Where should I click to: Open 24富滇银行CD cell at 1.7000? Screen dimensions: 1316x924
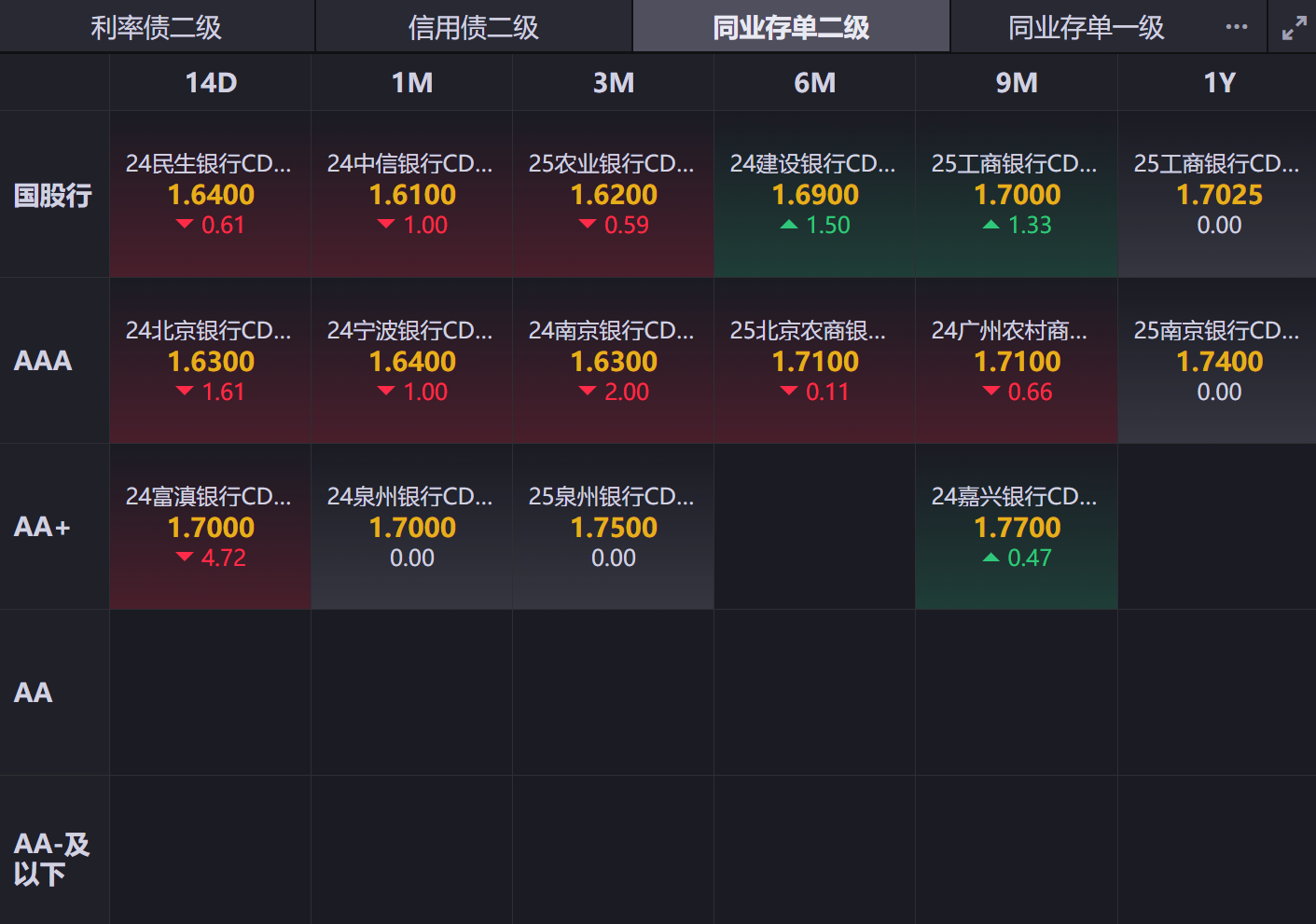[x=211, y=527]
